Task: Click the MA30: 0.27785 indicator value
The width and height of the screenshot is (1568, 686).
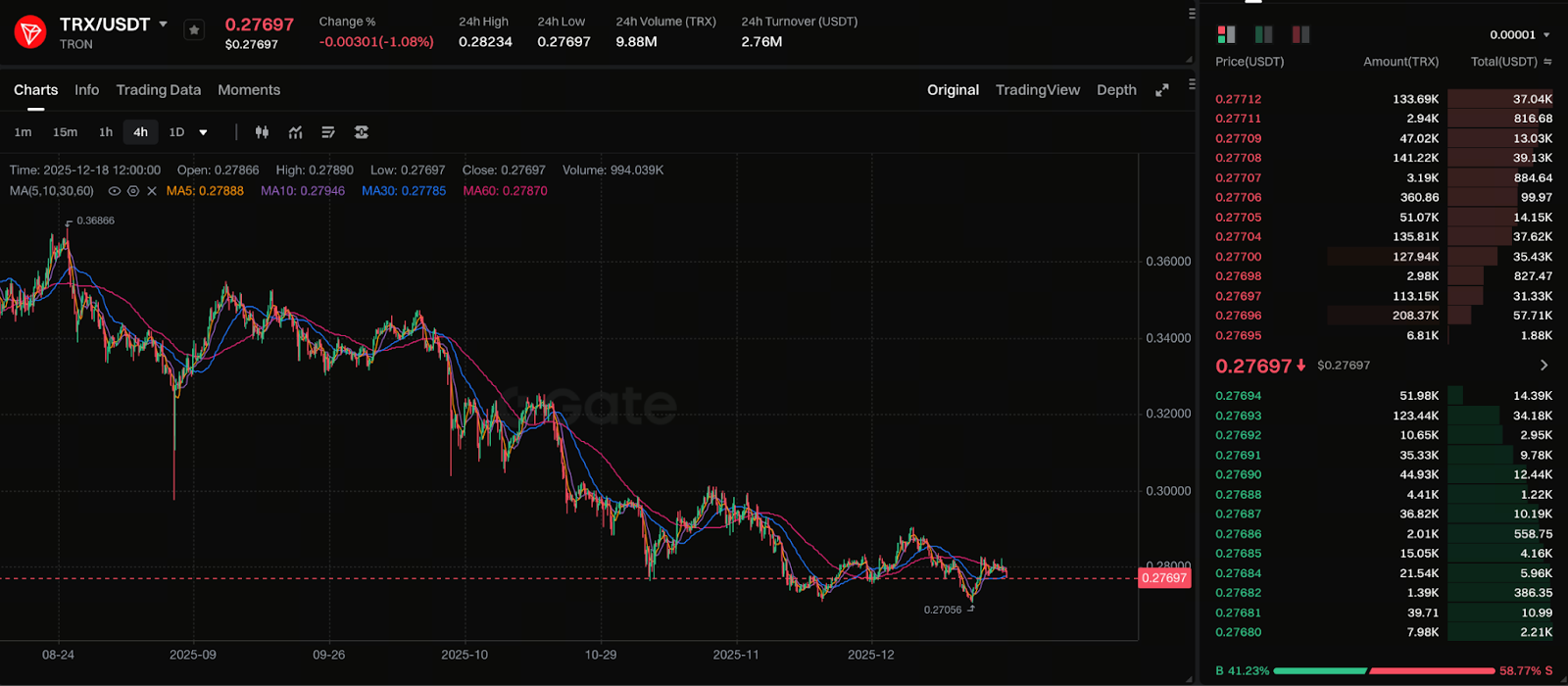Action: [x=404, y=191]
